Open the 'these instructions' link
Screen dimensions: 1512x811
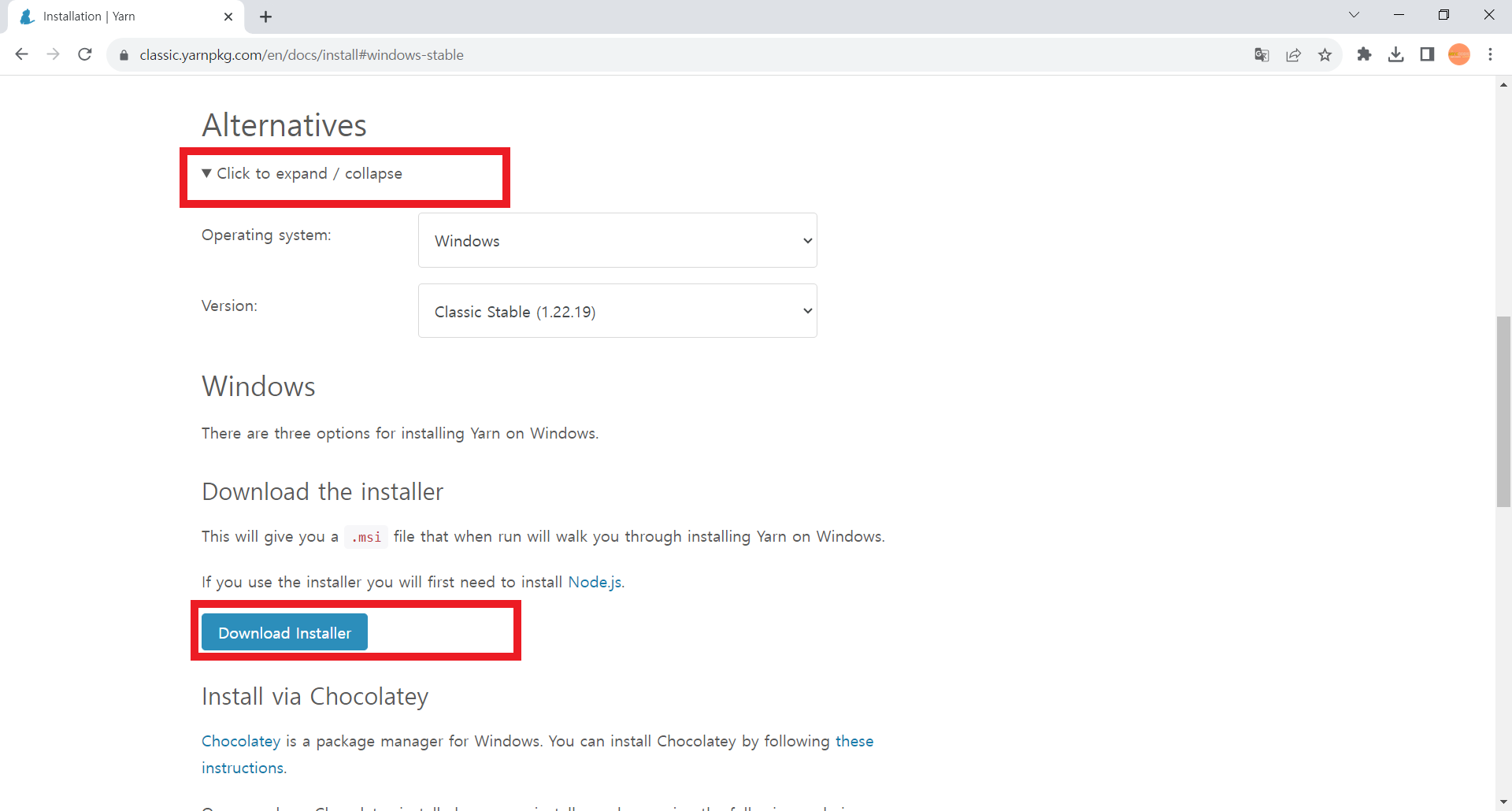pyautogui.click(x=854, y=741)
